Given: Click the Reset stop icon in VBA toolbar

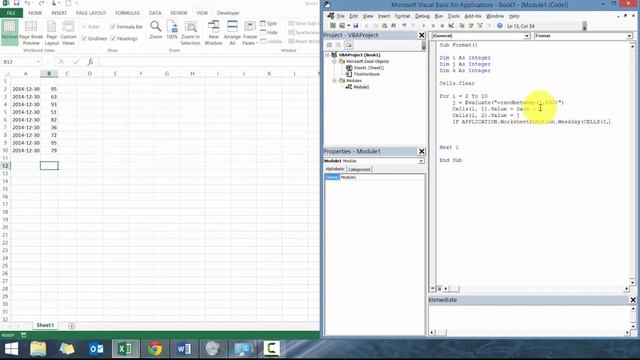Looking at the screenshot, I should click(x=442, y=26).
